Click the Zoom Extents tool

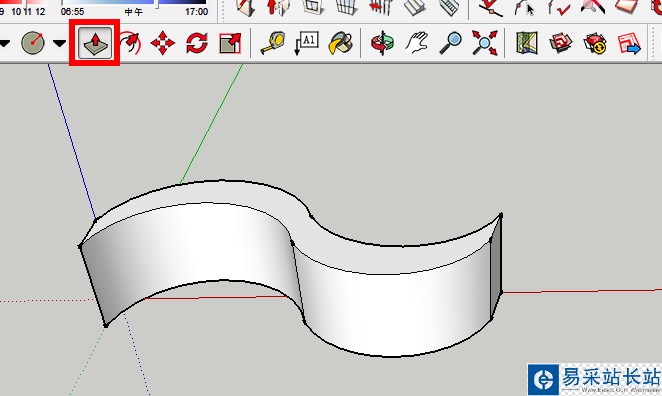[x=485, y=43]
